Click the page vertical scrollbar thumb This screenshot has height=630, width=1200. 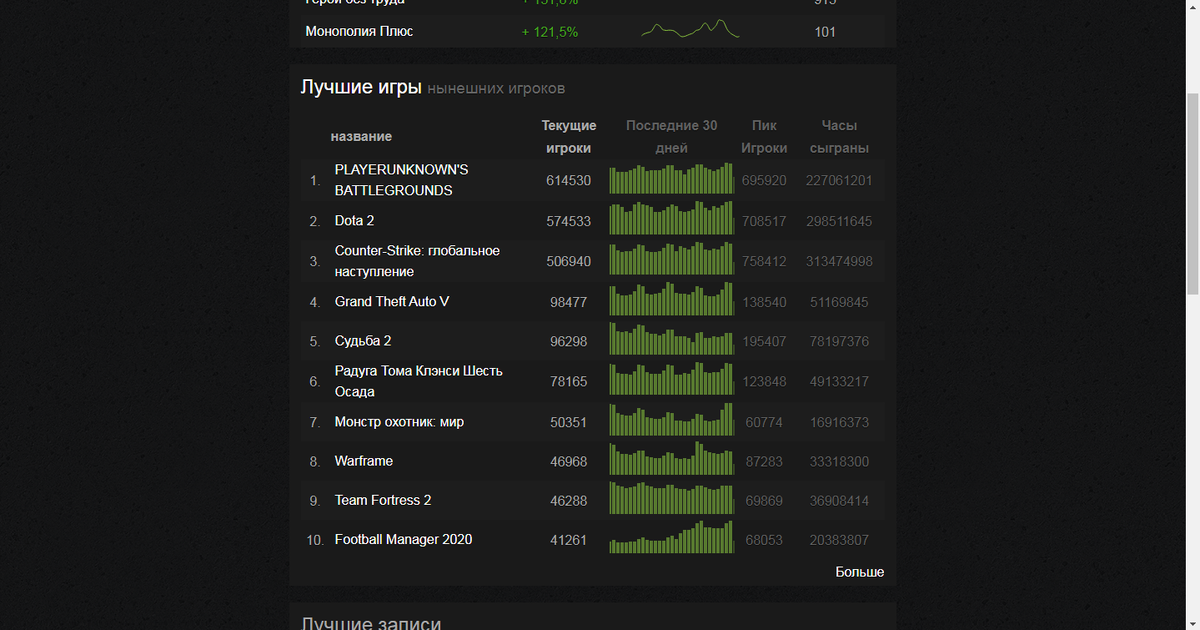coord(1192,194)
